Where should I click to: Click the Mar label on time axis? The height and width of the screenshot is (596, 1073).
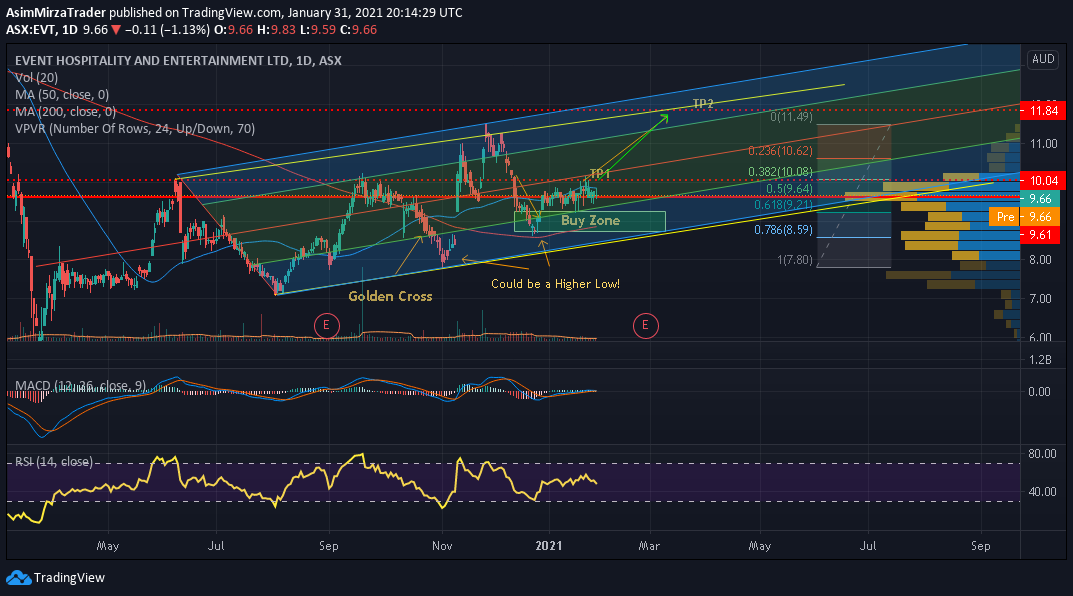pos(649,545)
